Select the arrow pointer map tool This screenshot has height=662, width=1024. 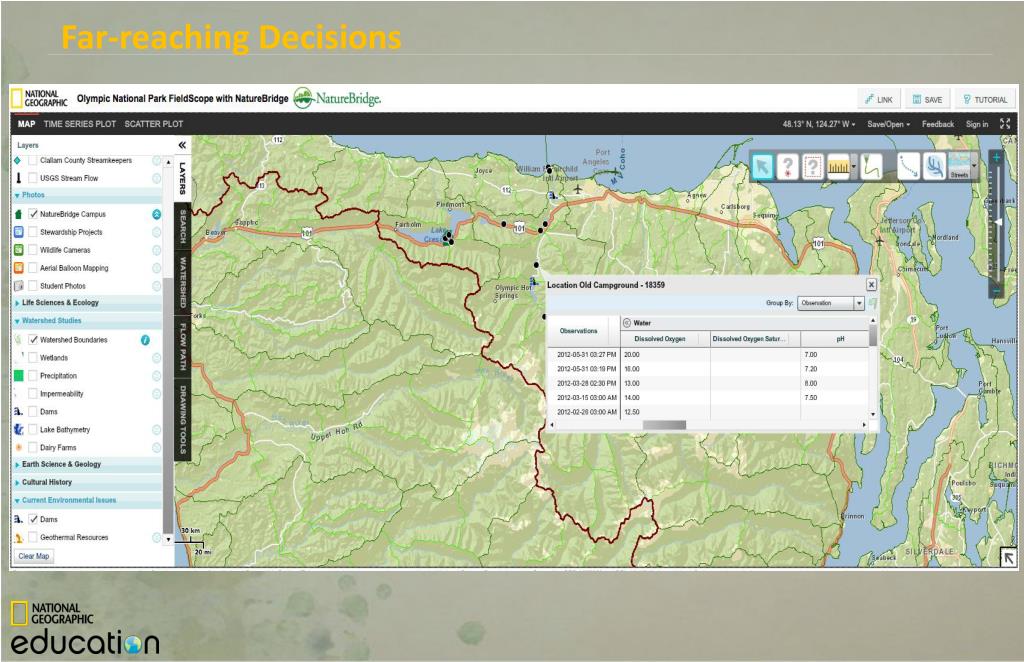coord(761,166)
